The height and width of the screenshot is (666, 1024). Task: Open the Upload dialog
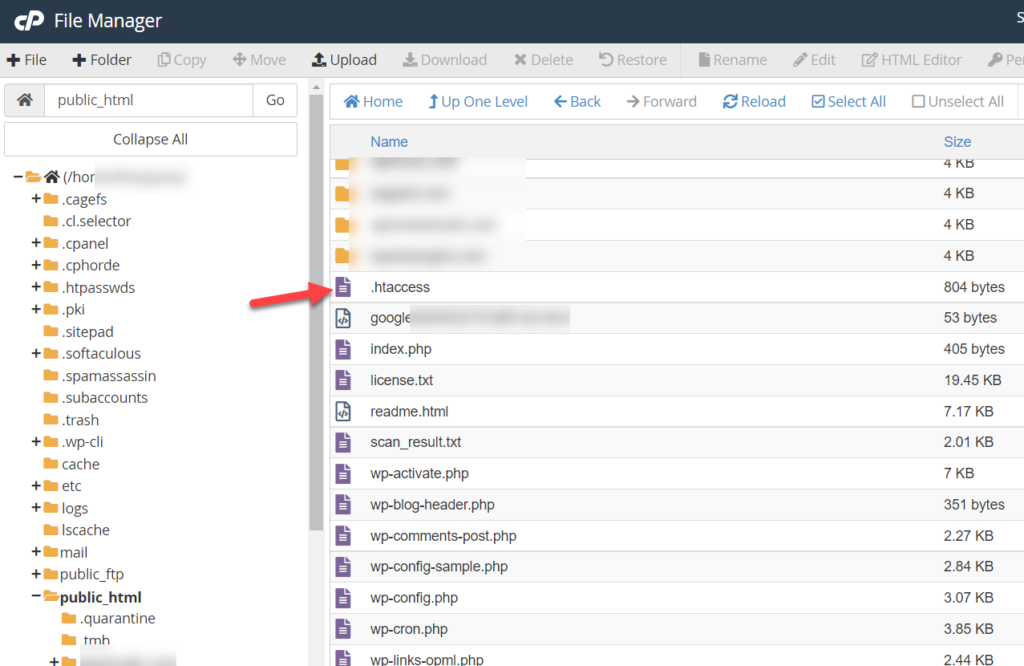tap(344, 60)
